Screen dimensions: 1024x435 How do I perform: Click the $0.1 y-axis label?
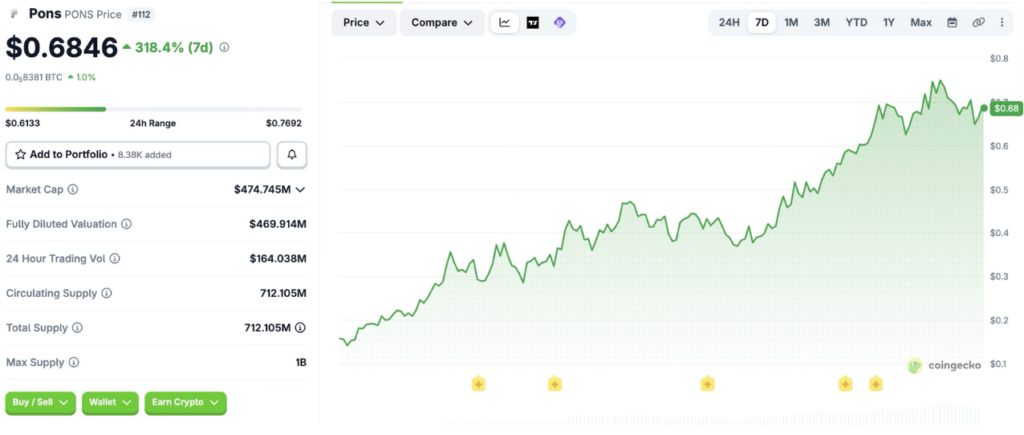(999, 363)
